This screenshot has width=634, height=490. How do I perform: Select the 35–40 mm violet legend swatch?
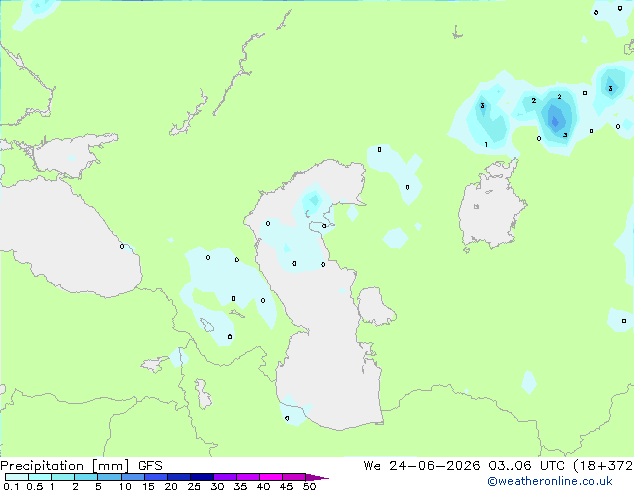click(x=247, y=477)
